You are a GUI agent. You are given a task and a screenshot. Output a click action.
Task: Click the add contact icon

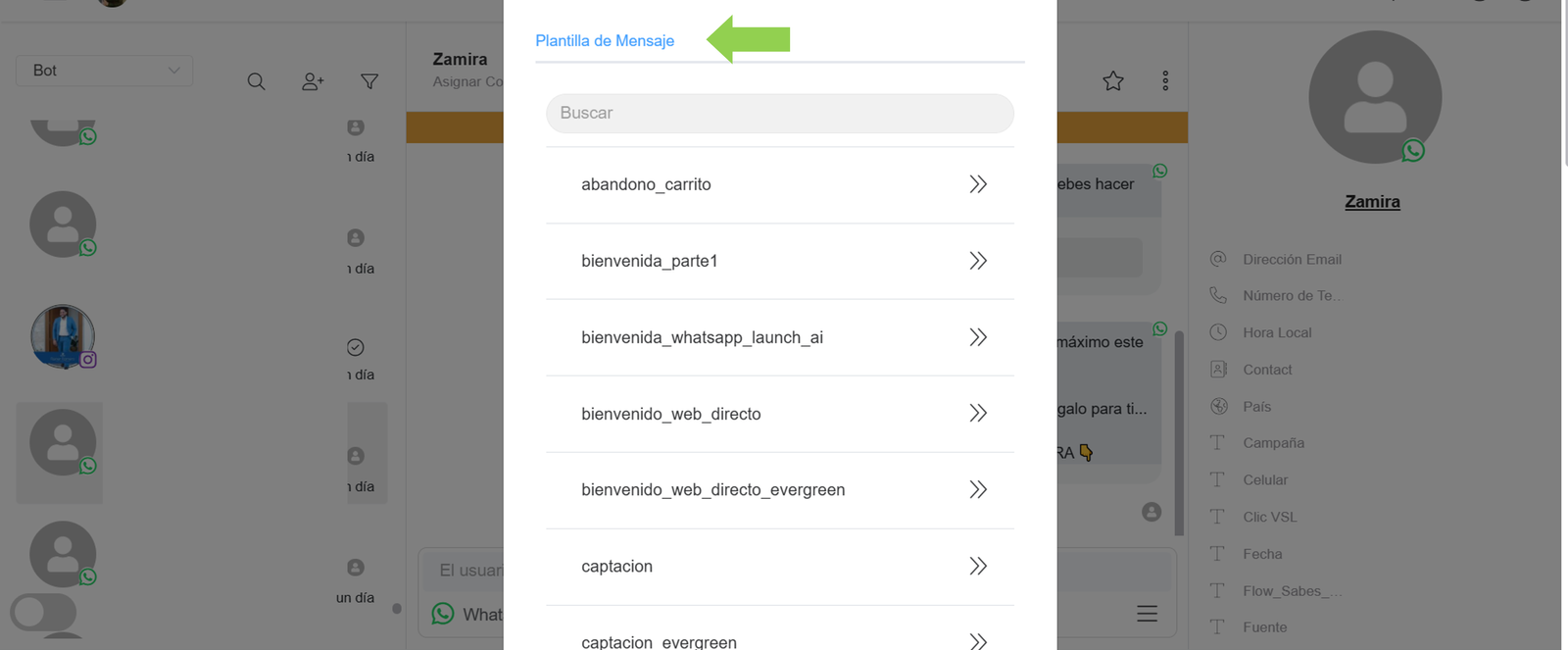[313, 81]
